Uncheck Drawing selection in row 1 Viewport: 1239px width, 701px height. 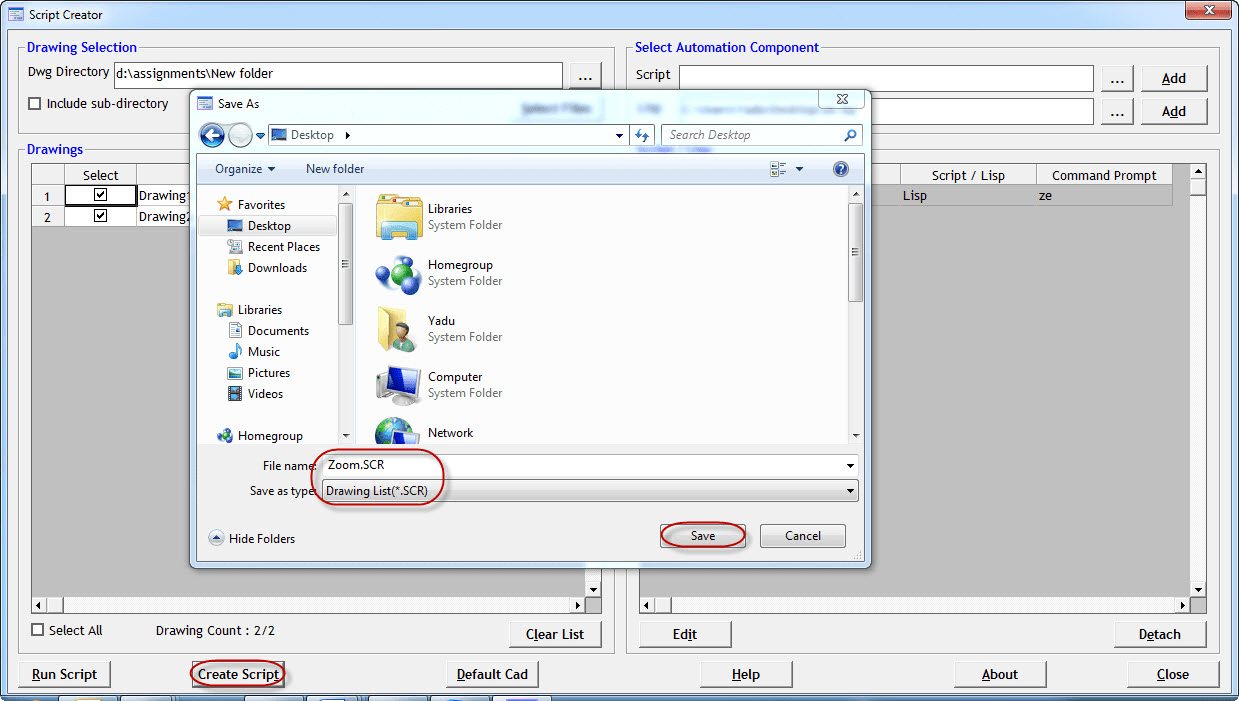pyautogui.click(x=100, y=195)
